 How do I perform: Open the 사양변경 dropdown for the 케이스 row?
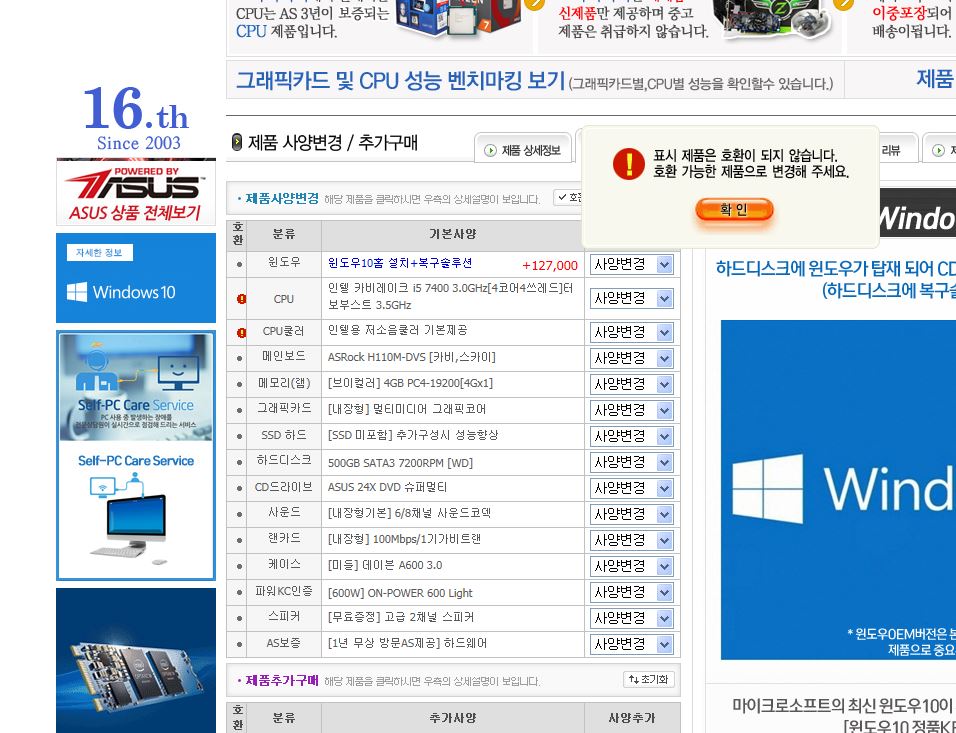pyautogui.click(x=631, y=566)
